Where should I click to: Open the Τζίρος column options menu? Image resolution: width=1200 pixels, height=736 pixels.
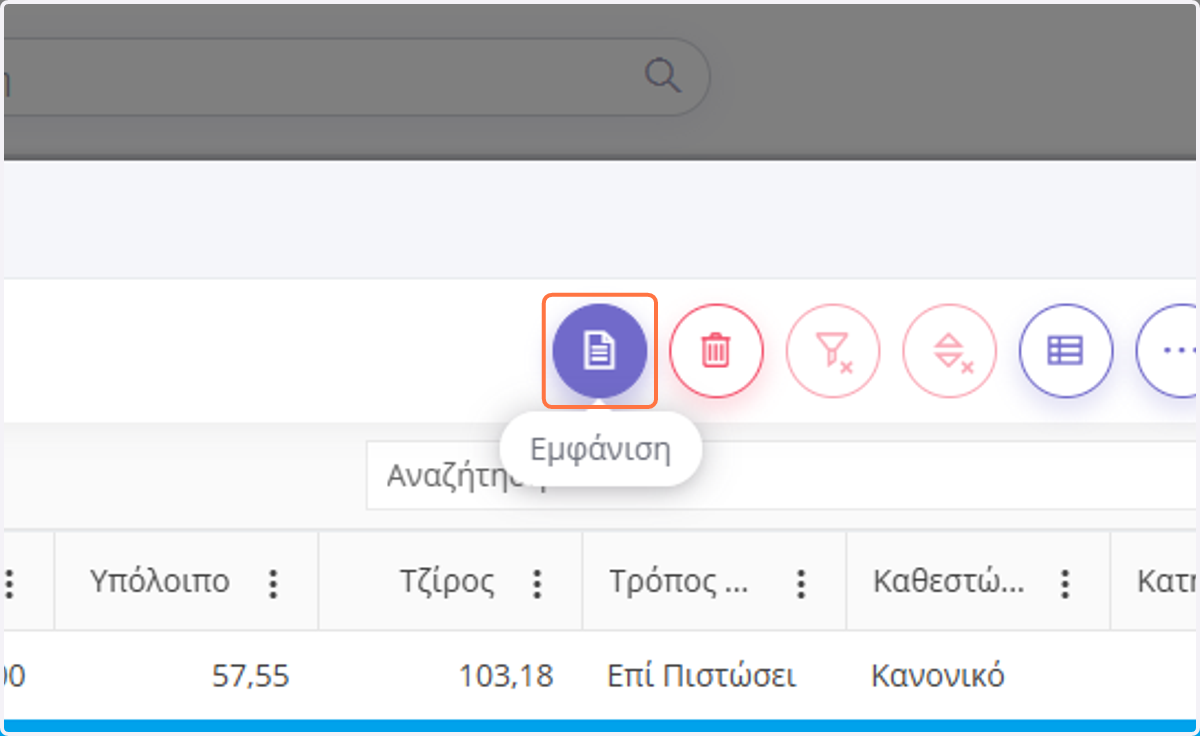point(538,583)
